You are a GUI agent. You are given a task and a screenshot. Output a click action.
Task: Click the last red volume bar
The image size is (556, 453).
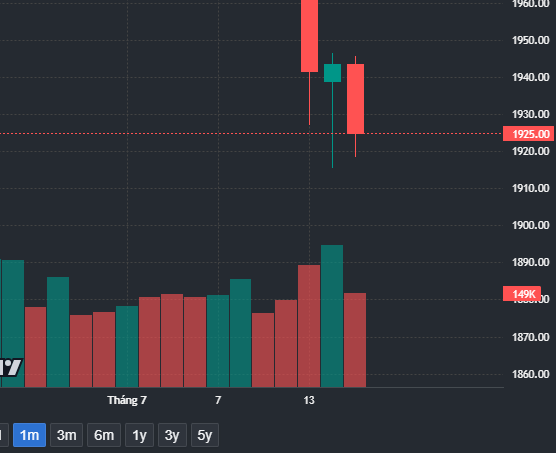point(355,340)
